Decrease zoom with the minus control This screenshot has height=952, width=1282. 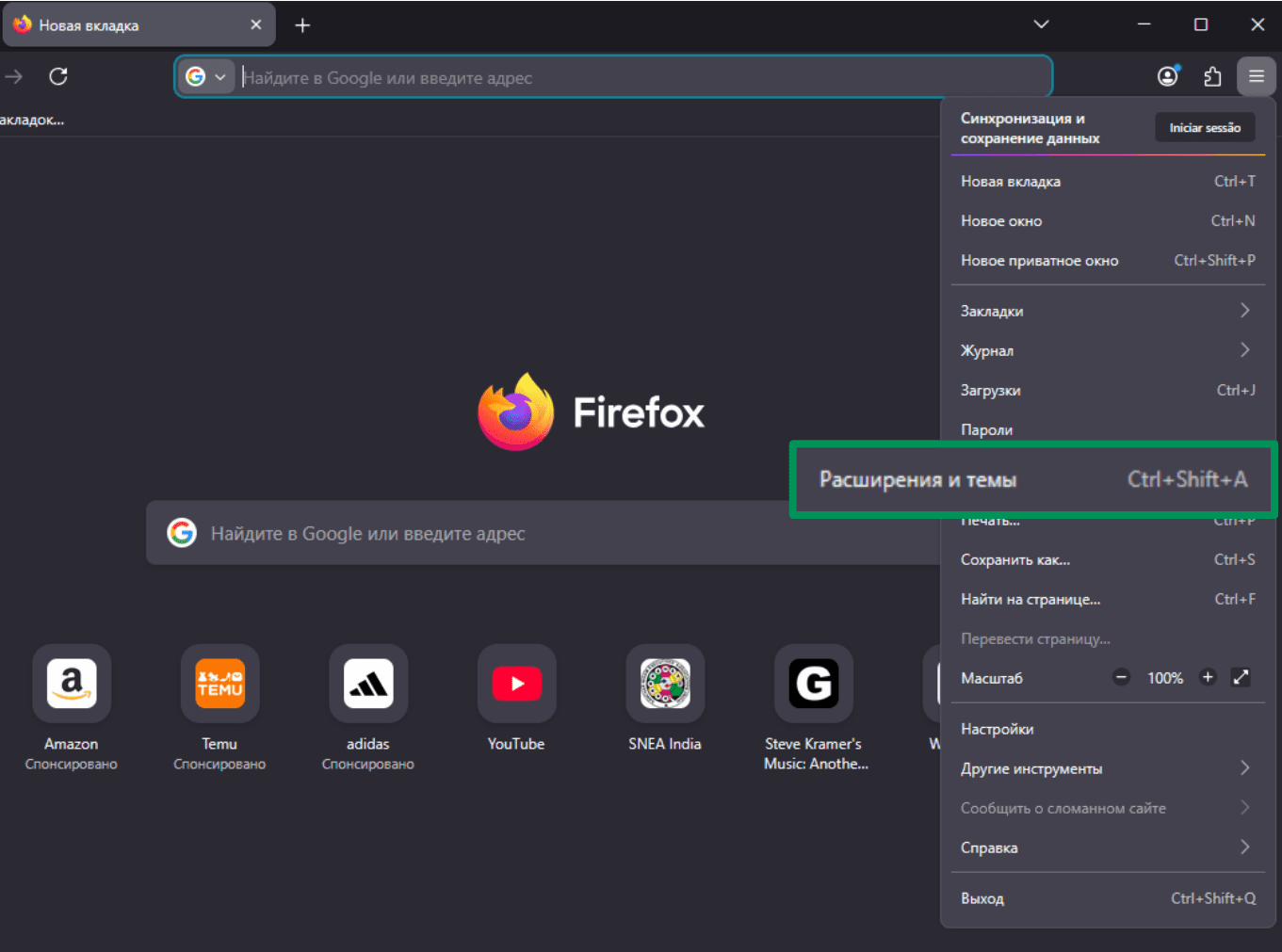[x=1121, y=677]
